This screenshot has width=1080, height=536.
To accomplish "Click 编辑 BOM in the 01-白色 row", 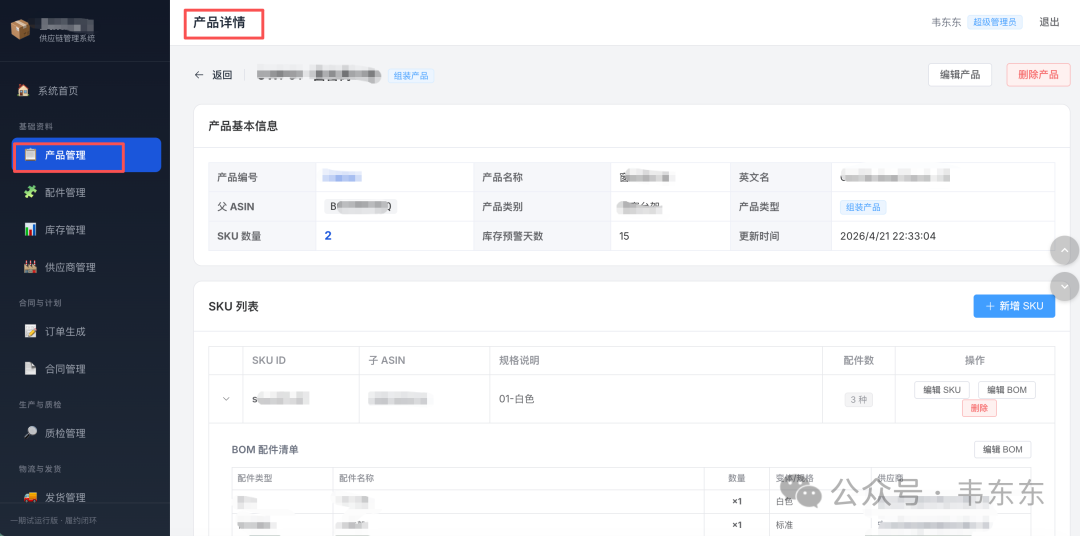I will [x=1006, y=390].
